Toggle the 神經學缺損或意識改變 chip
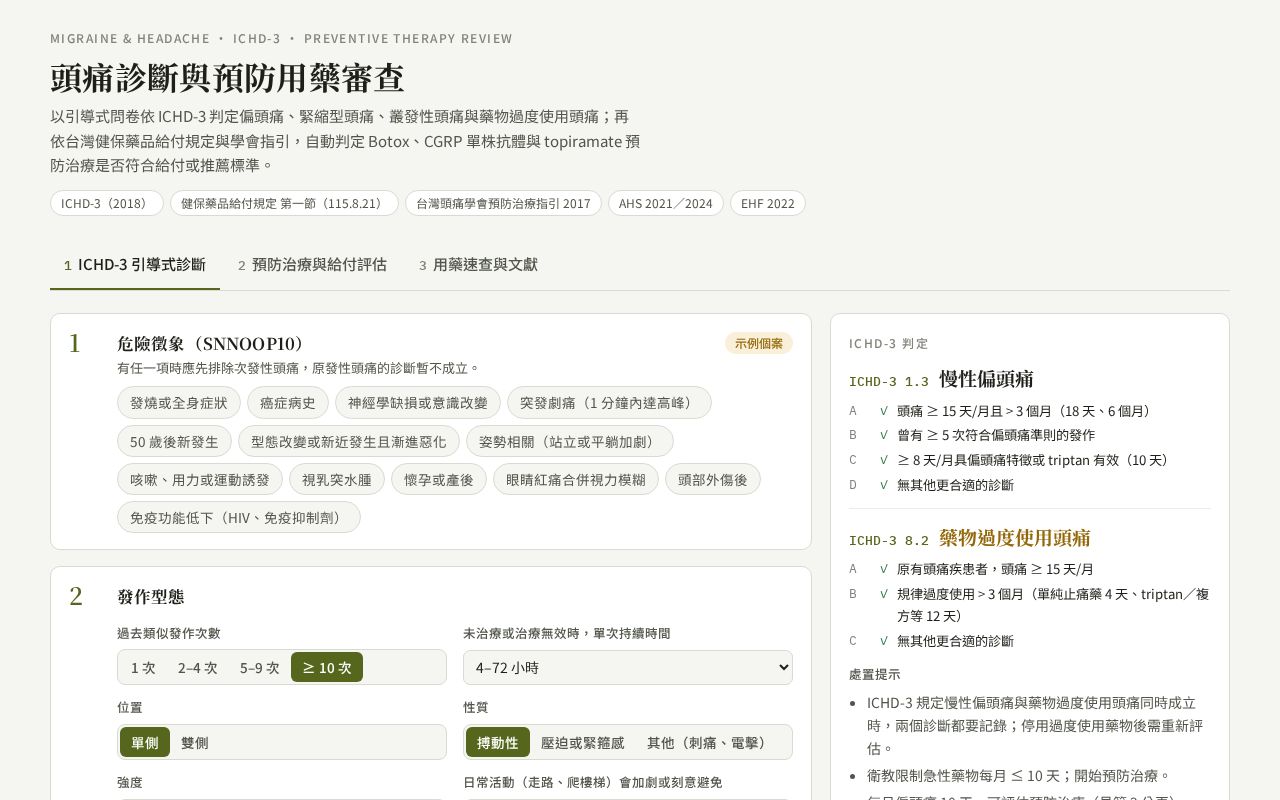1280x800 pixels. [418, 403]
